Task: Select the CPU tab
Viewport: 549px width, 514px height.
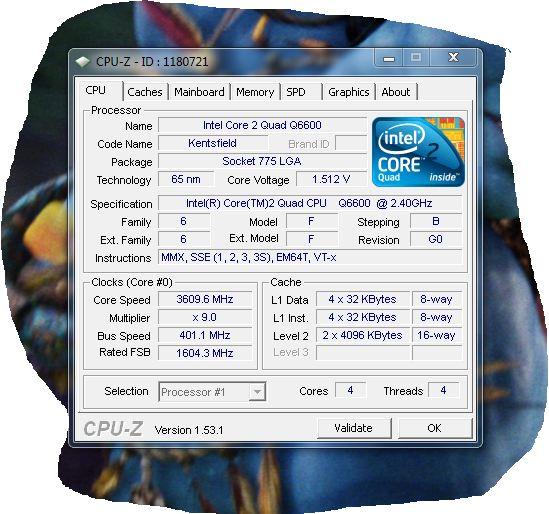Action: tap(99, 90)
